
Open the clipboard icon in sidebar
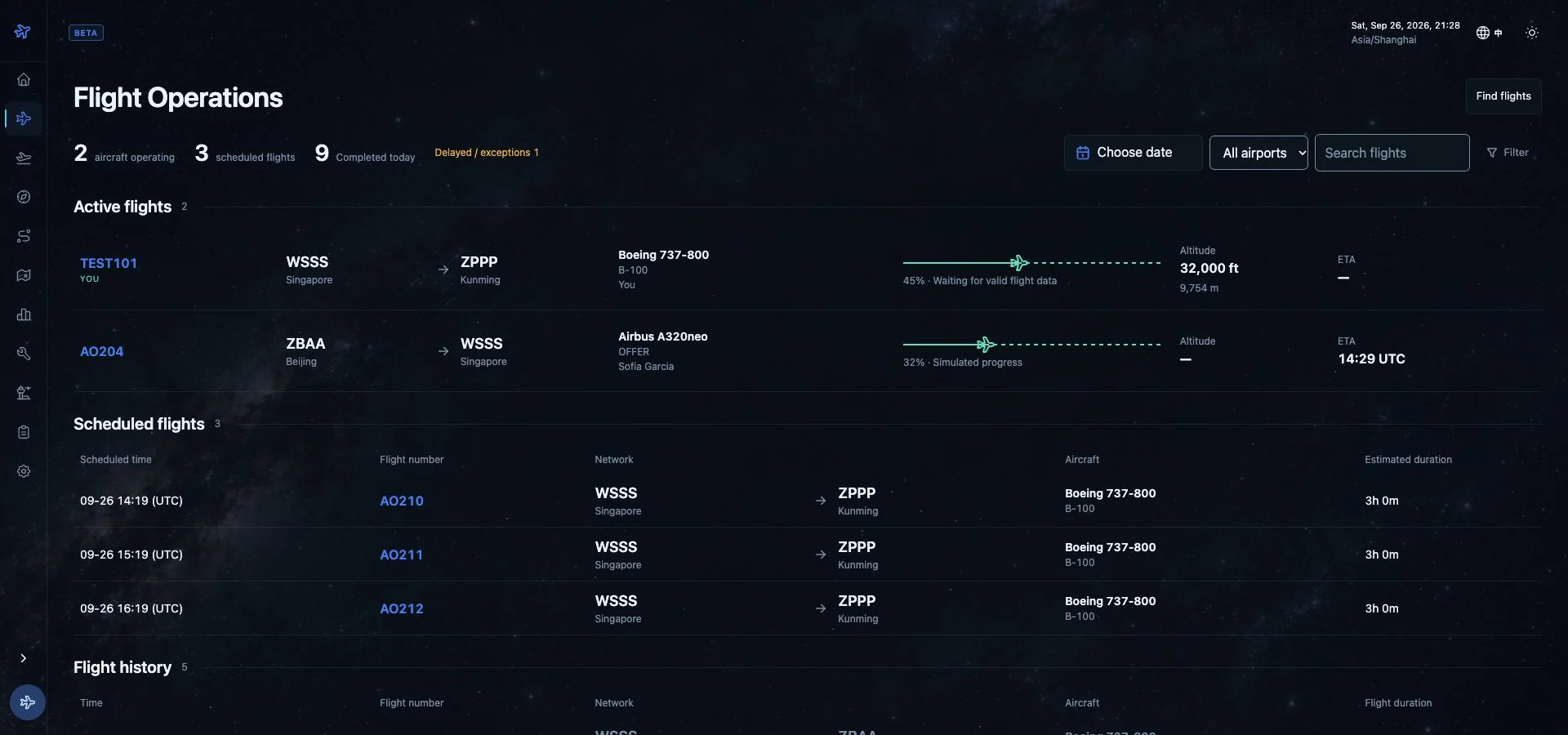(x=24, y=432)
